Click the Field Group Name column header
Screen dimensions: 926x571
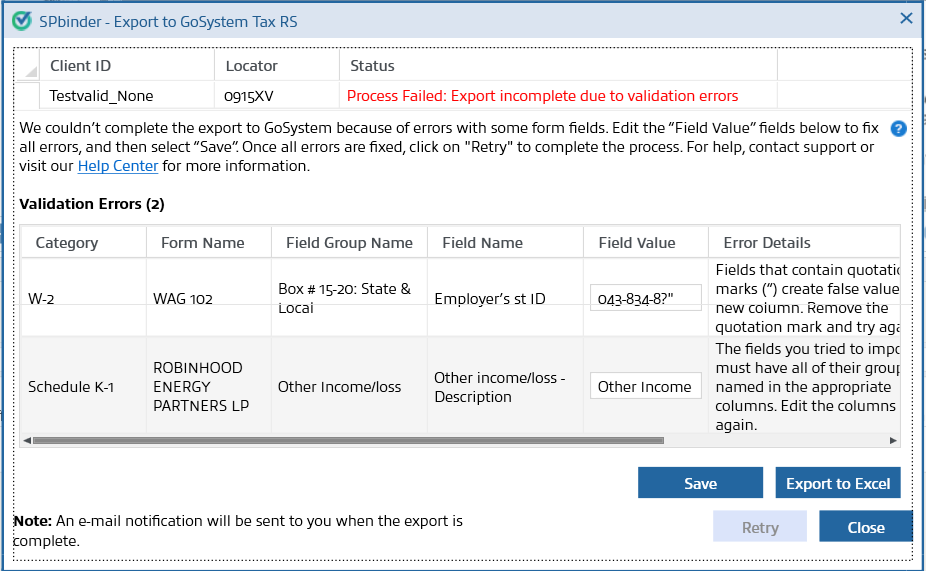coord(349,242)
